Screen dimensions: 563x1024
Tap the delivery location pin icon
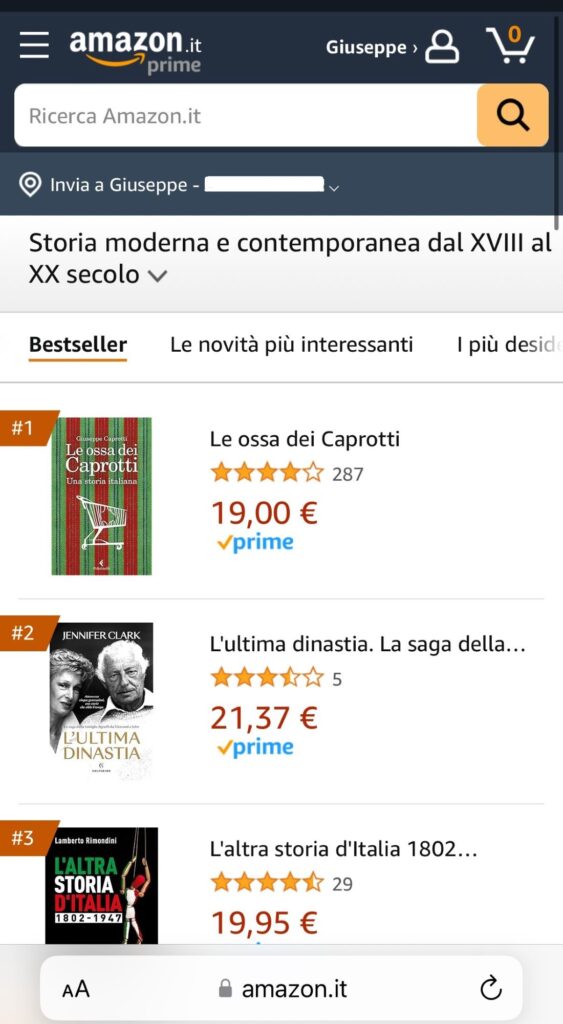[x=30, y=185]
